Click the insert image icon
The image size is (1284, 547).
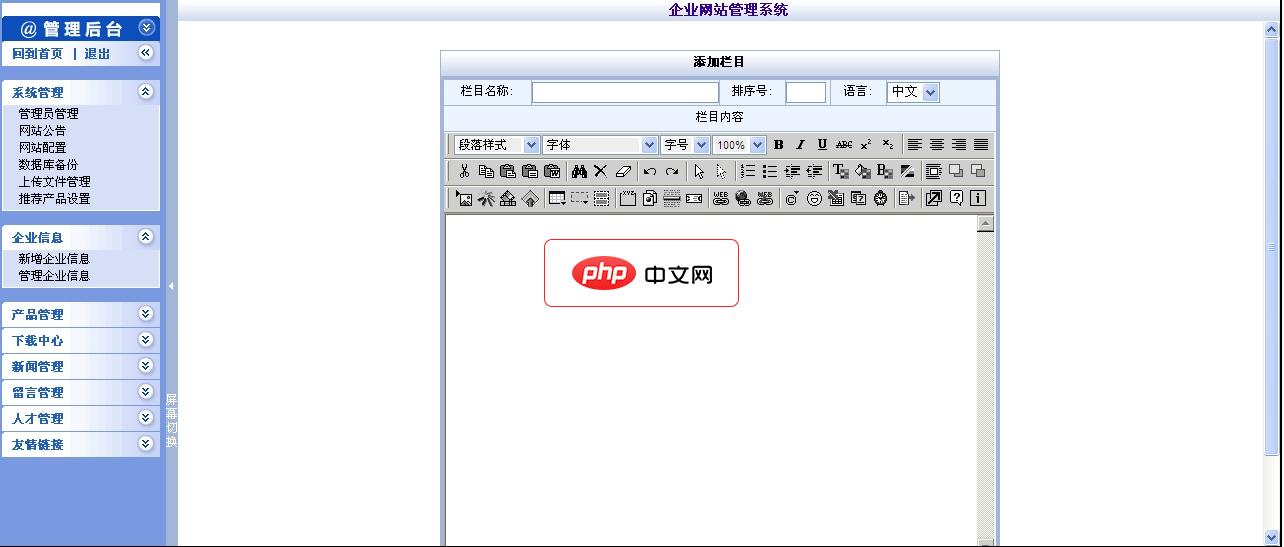coord(464,198)
